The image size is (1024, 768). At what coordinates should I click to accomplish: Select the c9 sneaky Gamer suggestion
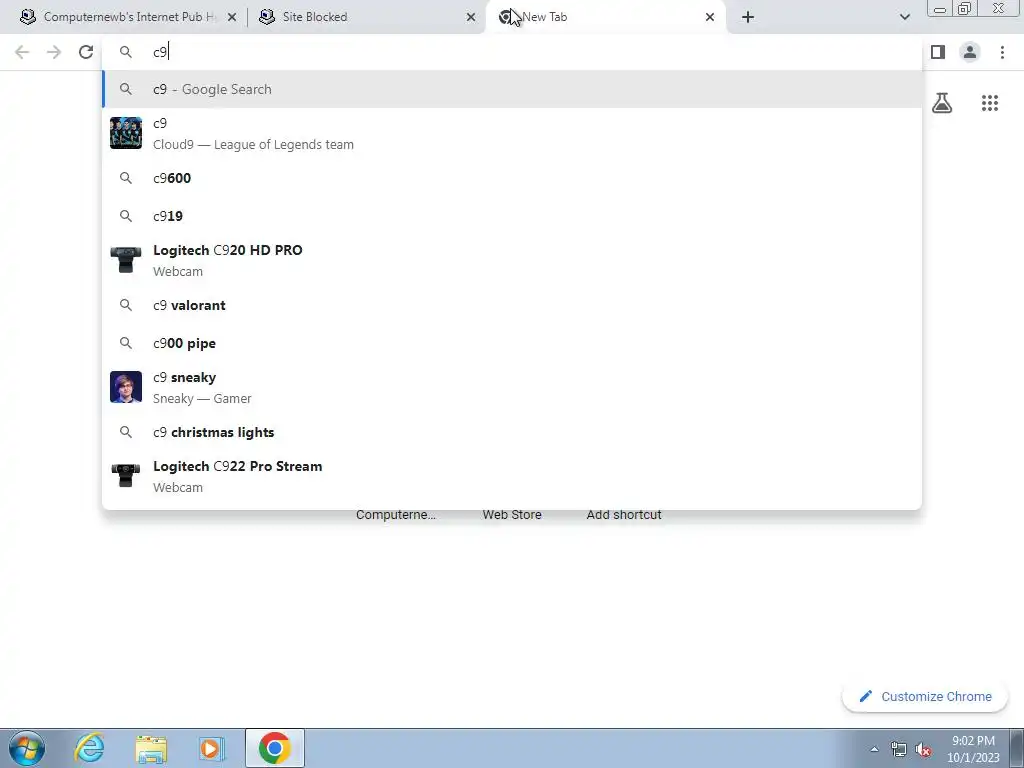[512, 387]
